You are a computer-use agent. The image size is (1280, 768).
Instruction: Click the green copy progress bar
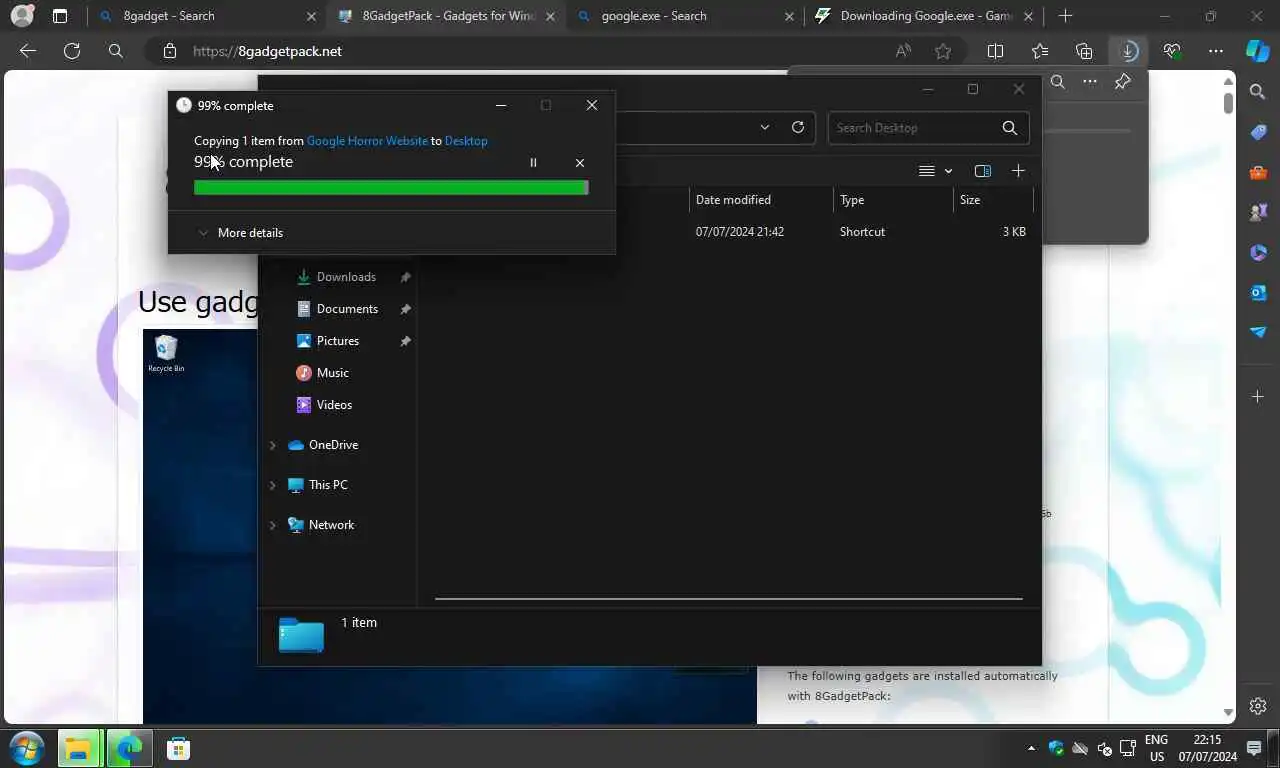391,187
